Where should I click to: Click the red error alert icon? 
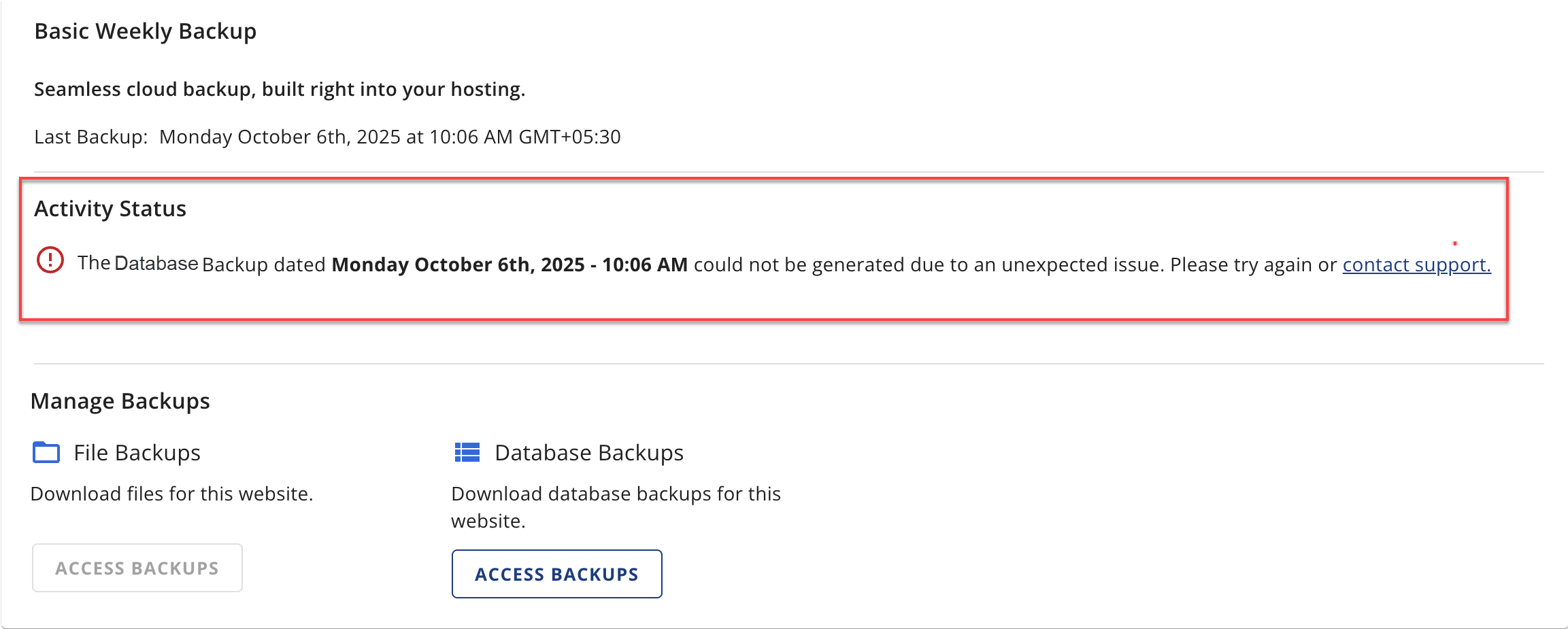pyautogui.click(x=50, y=260)
